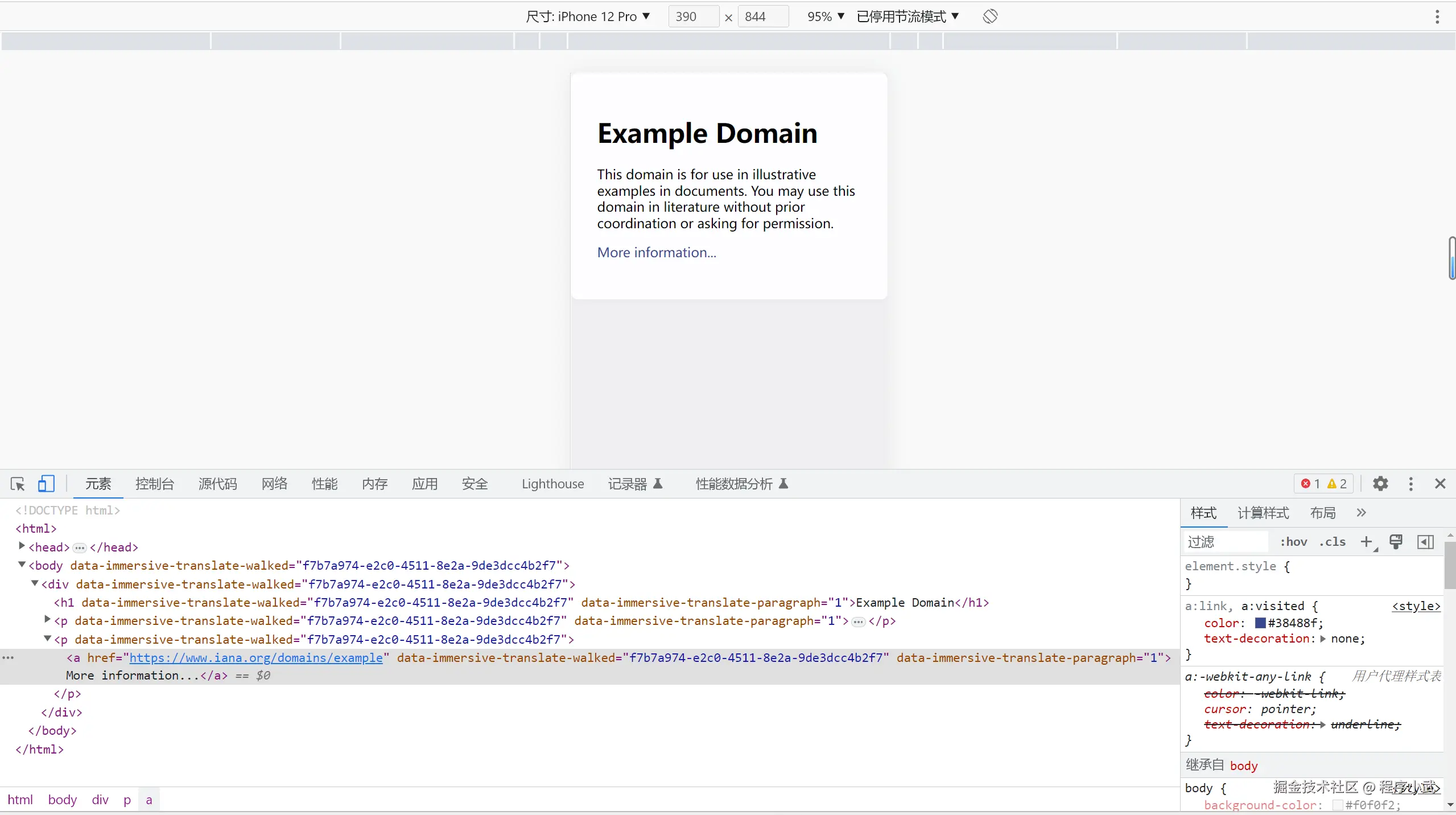
Task: Open the Lighthouse tab
Action: click(x=552, y=484)
